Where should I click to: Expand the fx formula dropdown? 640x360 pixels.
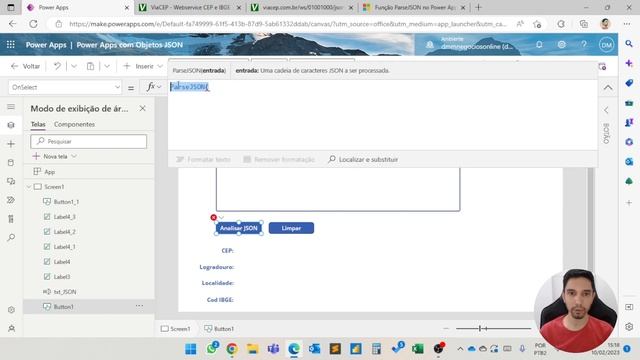tap(154, 87)
